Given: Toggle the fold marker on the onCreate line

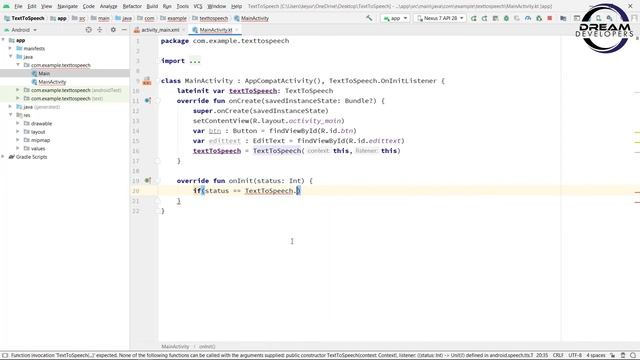Looking at the screenshot, I should click(157, 101).
